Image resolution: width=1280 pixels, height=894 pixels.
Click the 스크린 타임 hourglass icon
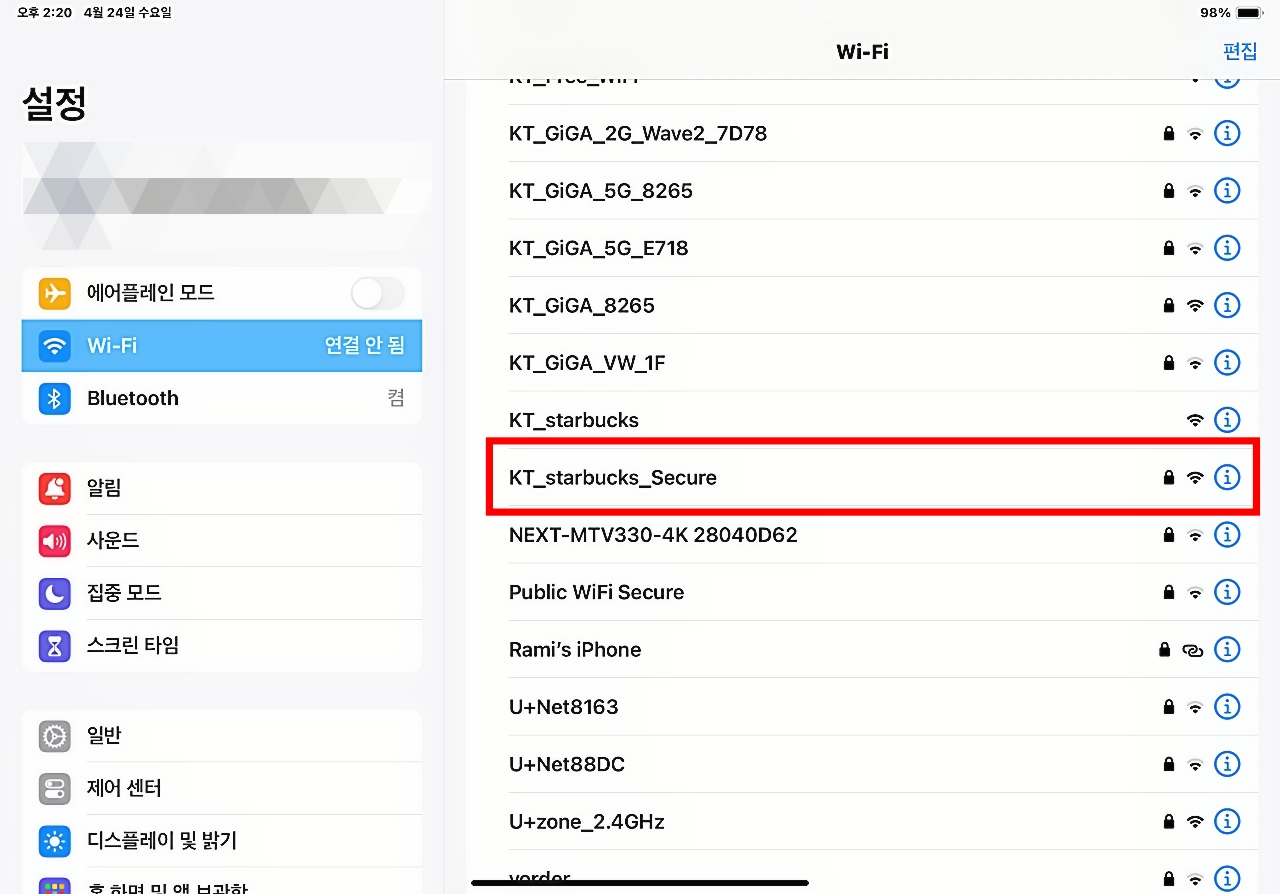pyautogui.click(x=55, y=646)
